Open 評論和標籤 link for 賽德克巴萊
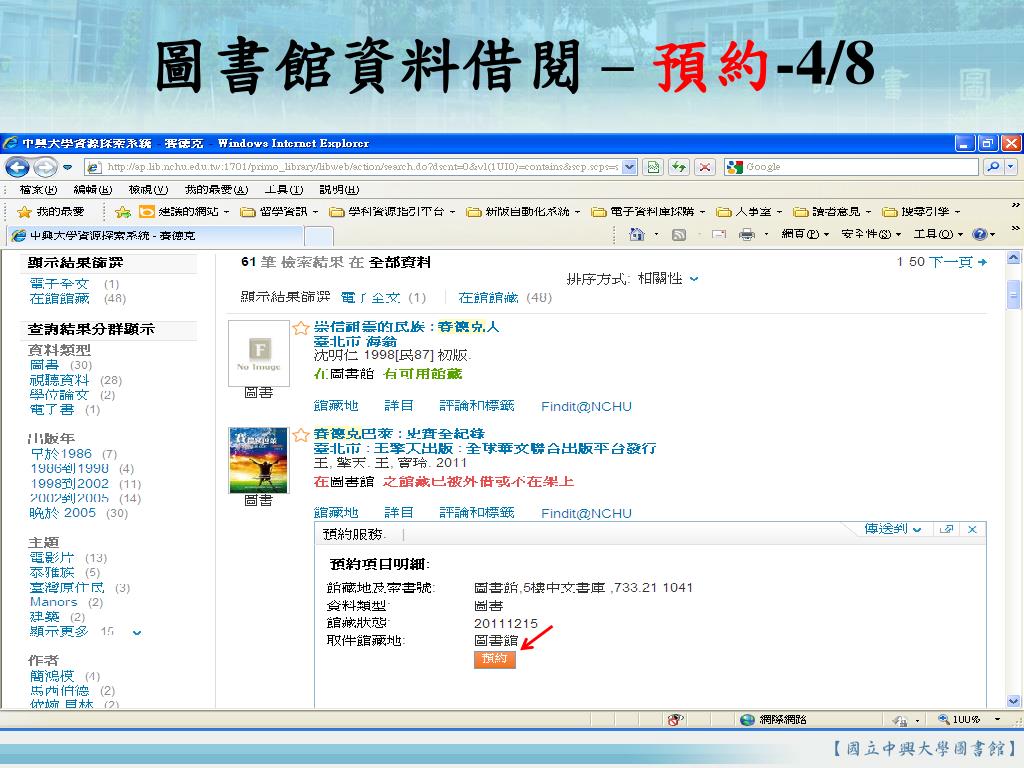Viewport: 1024px width, 768px height. 476,513
